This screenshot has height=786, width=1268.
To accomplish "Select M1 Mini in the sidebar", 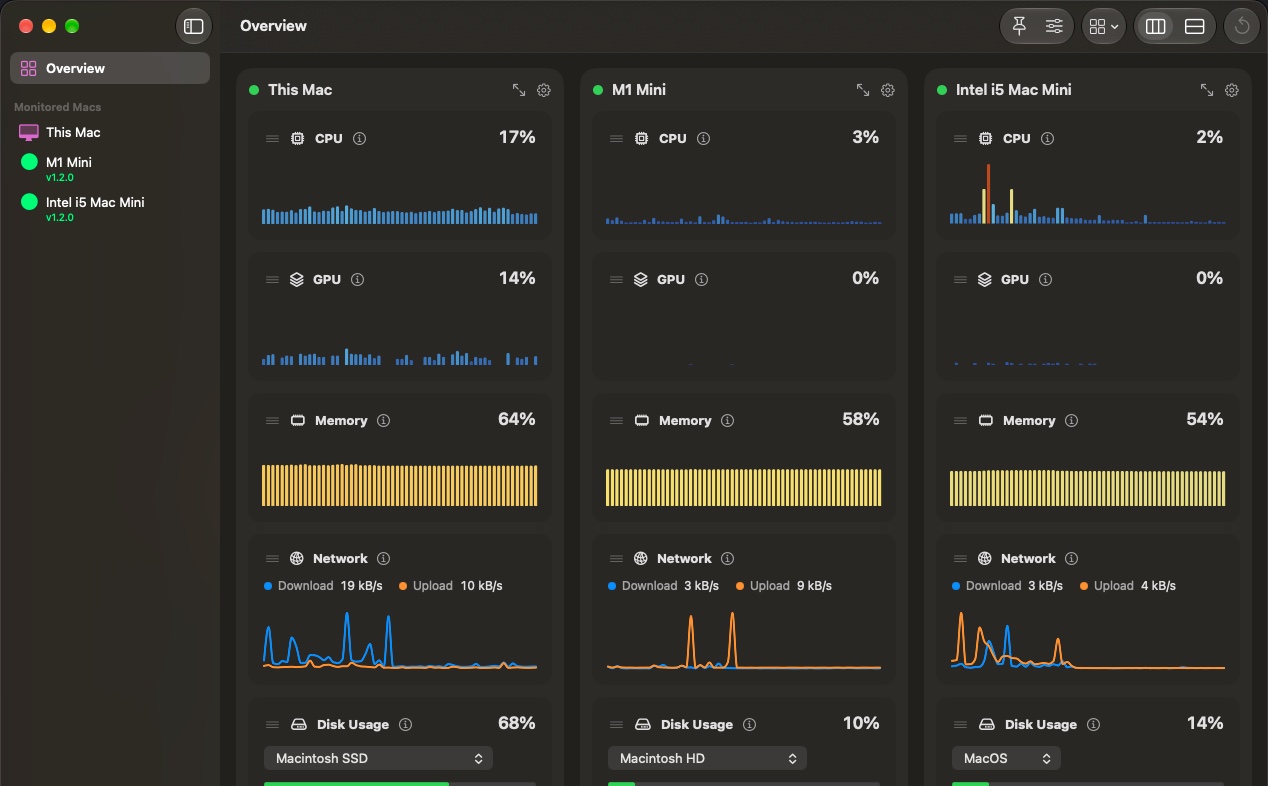I will (x=110, y=168).
